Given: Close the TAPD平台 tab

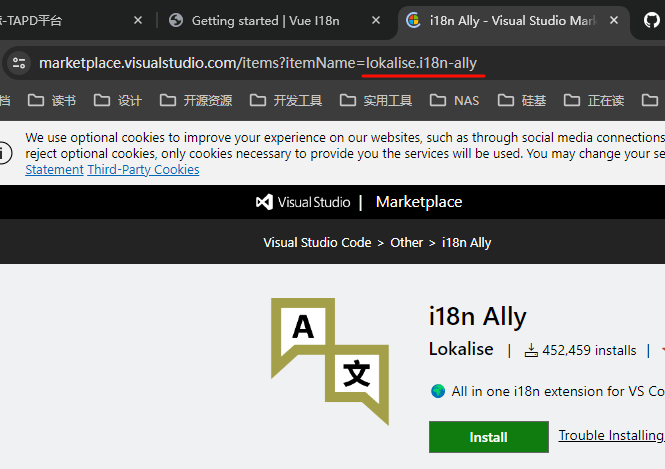Looking at the screenshot, I should tap(138, 20).
